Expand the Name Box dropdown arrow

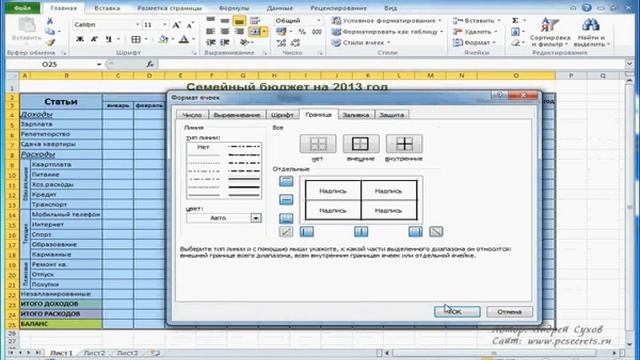click(x=99, y=64)
